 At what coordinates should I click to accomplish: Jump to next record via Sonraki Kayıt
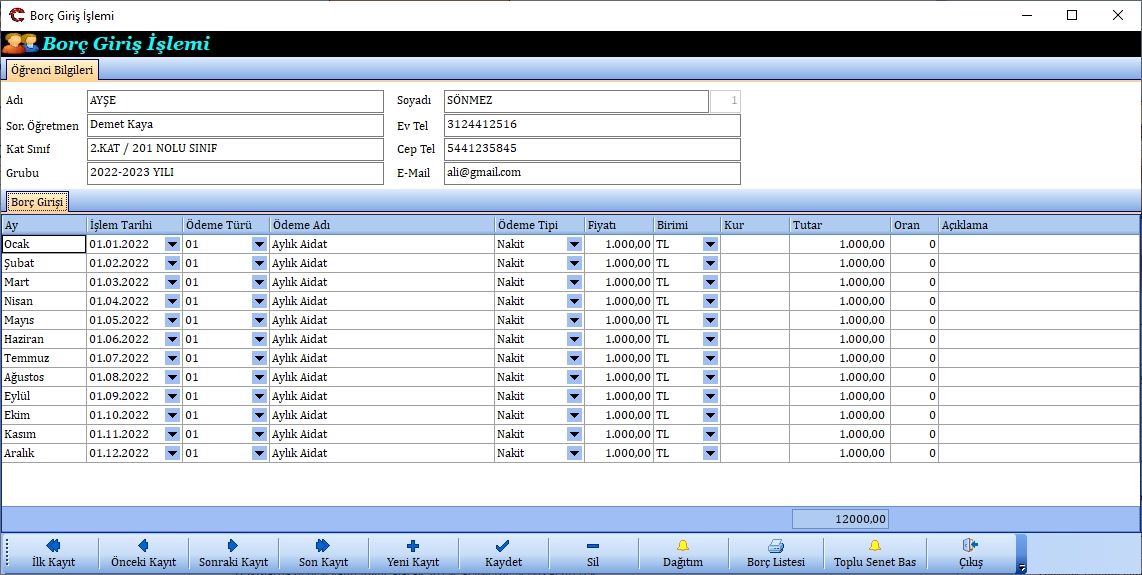pos(233,552)
